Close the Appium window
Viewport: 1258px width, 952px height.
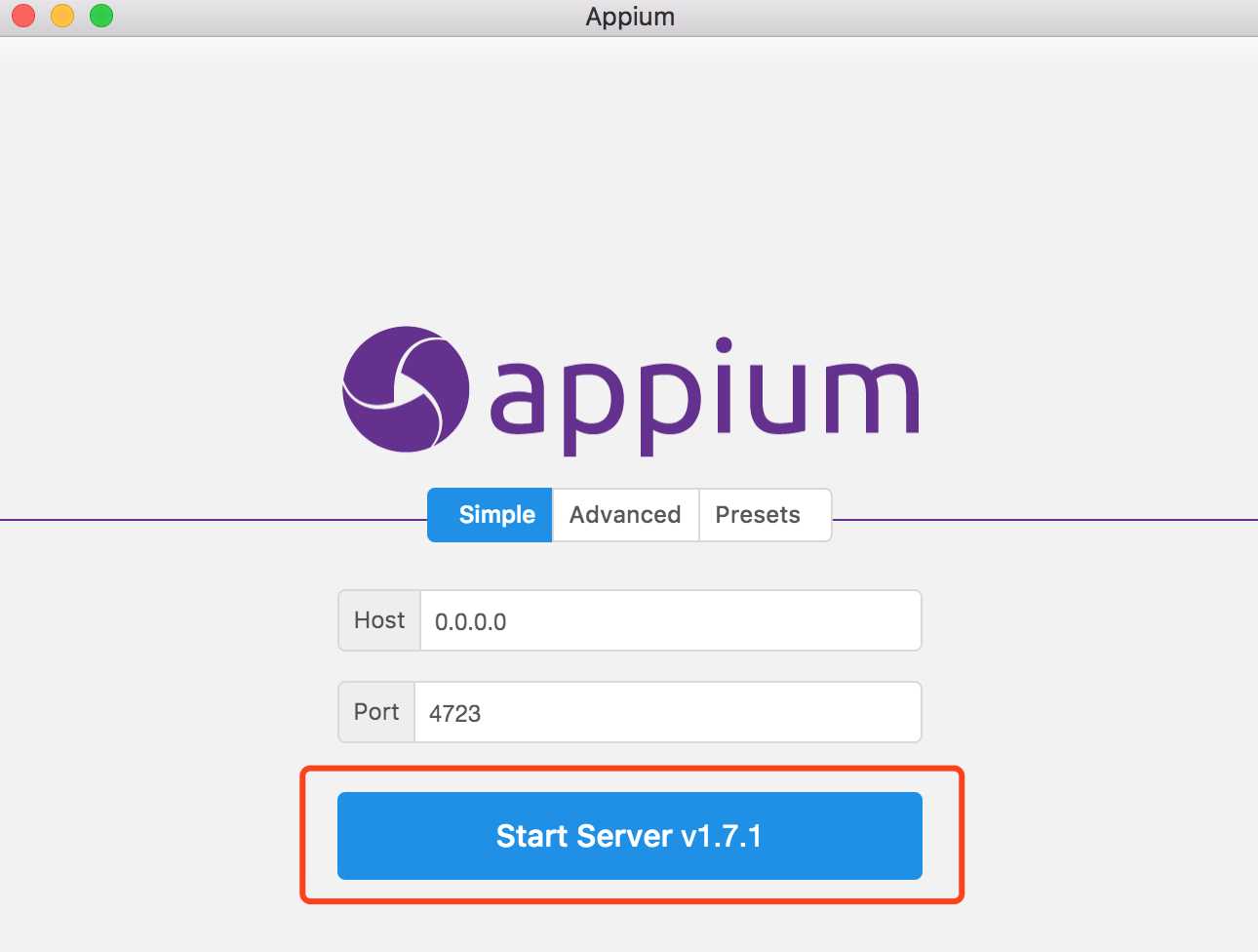pos(23,16)
